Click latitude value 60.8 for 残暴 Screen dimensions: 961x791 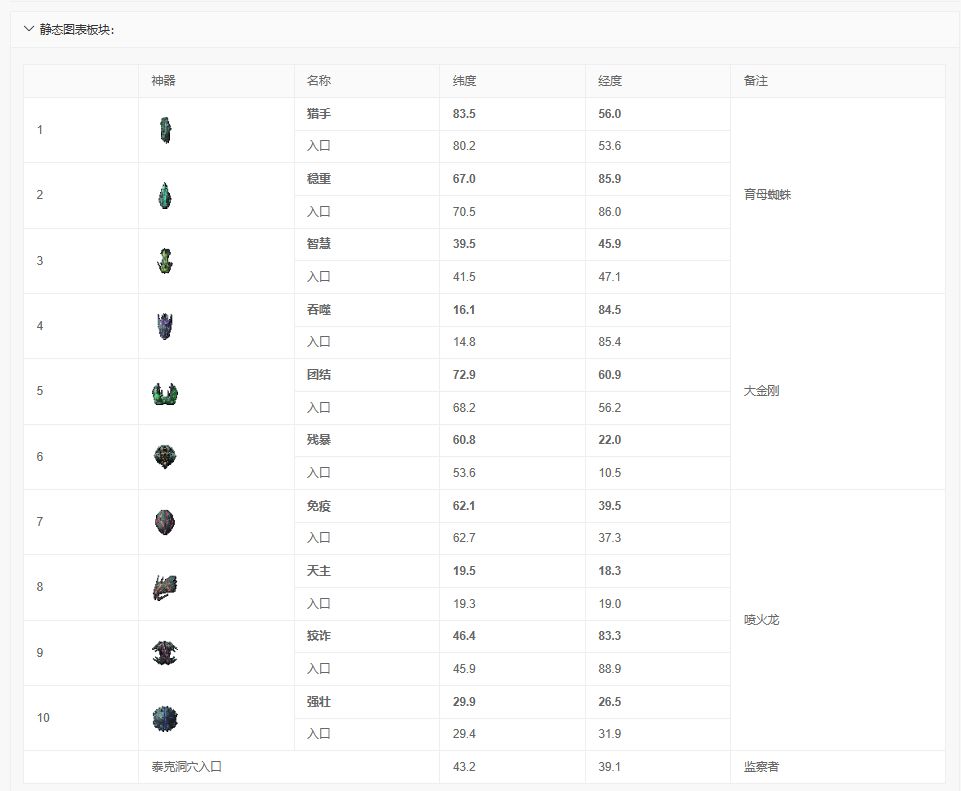click(464, 440)
